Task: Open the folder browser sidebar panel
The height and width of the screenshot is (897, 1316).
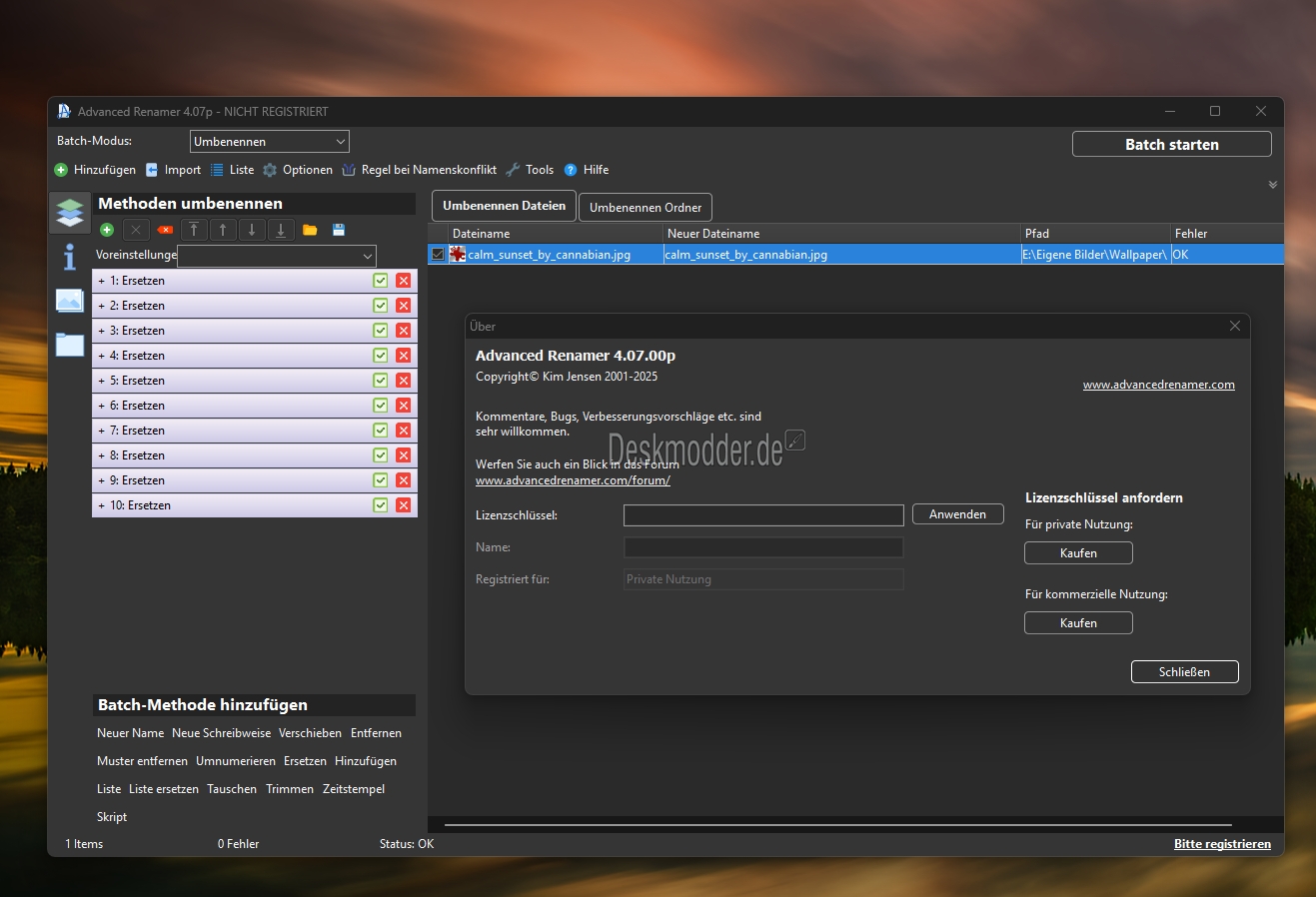Action: point(70,345)
